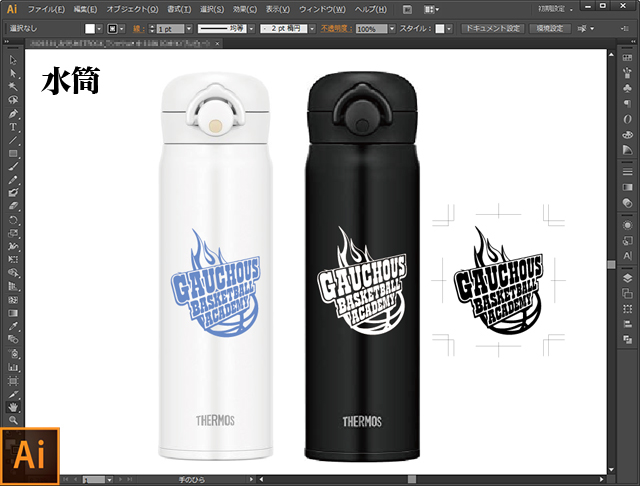
Task: Select the Selection (black arrow) tool
Action: click(x=13, y=60)
